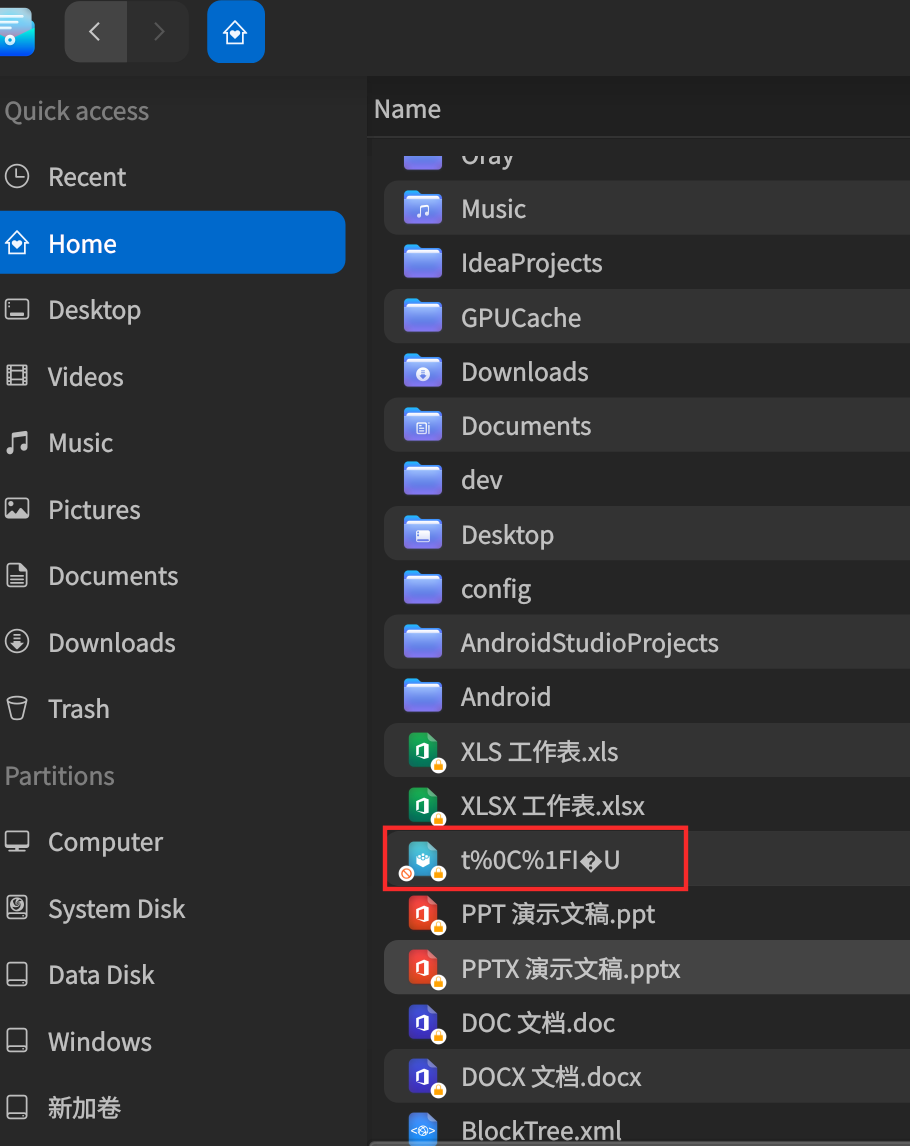Click the IdeaProjects folder icon
The height and width of the screenshot is (1146, 910).
(422, 262)
